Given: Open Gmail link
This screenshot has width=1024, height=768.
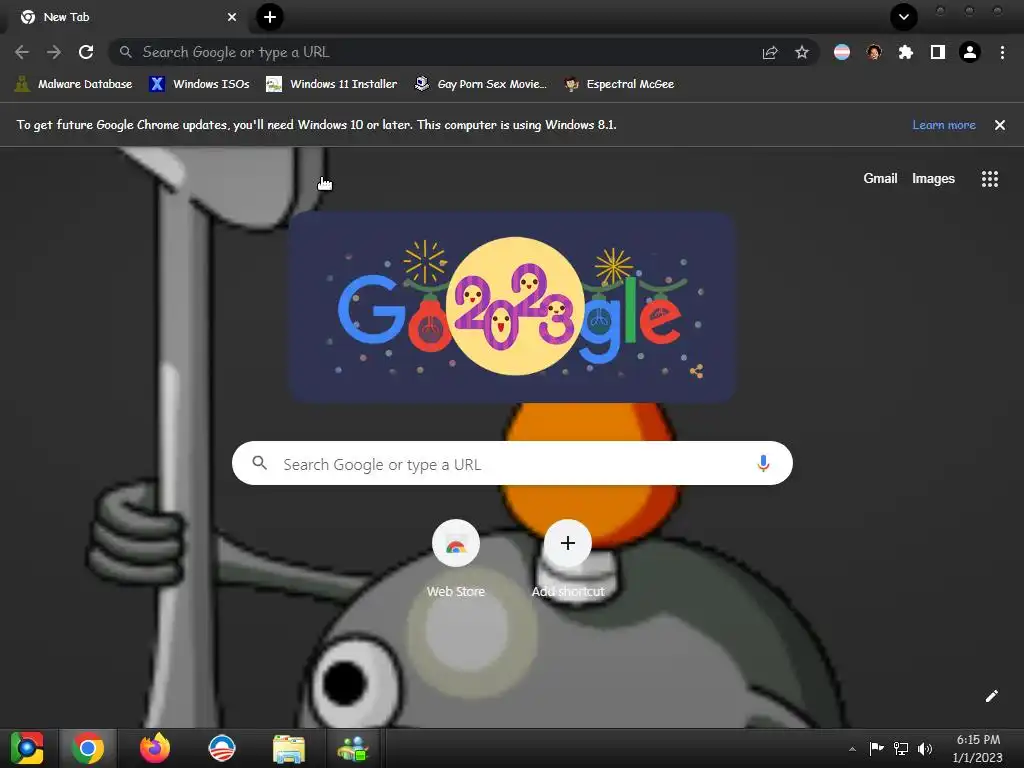Looking at the screenshot, I should pos(880,178).
